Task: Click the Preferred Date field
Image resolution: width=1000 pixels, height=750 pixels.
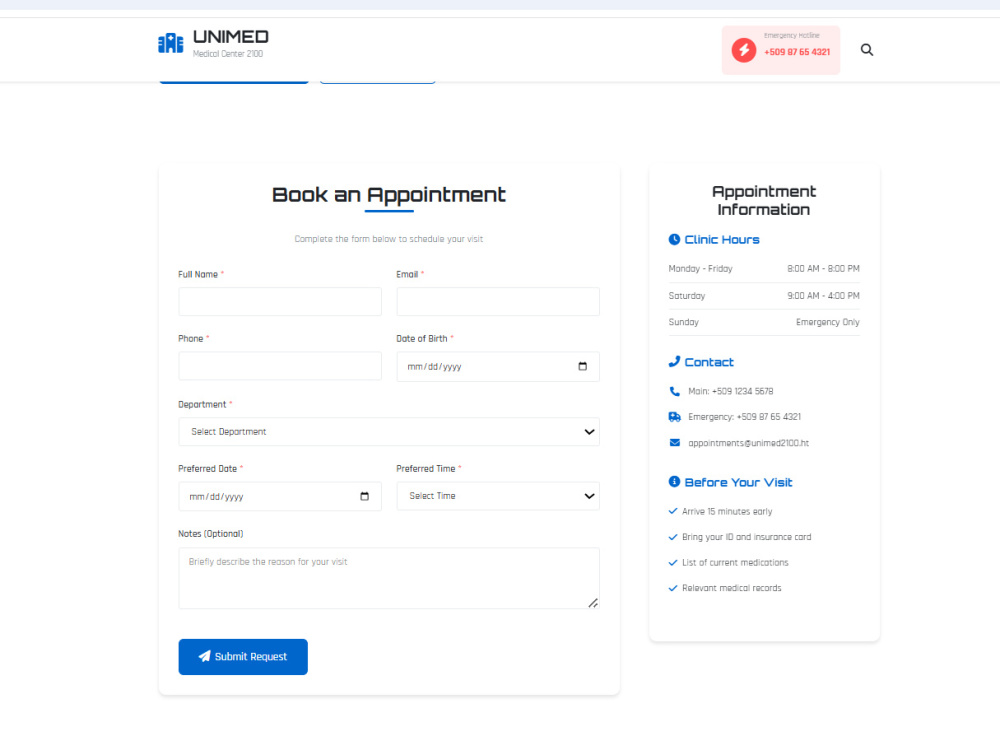Action: [x=280, y=496]
